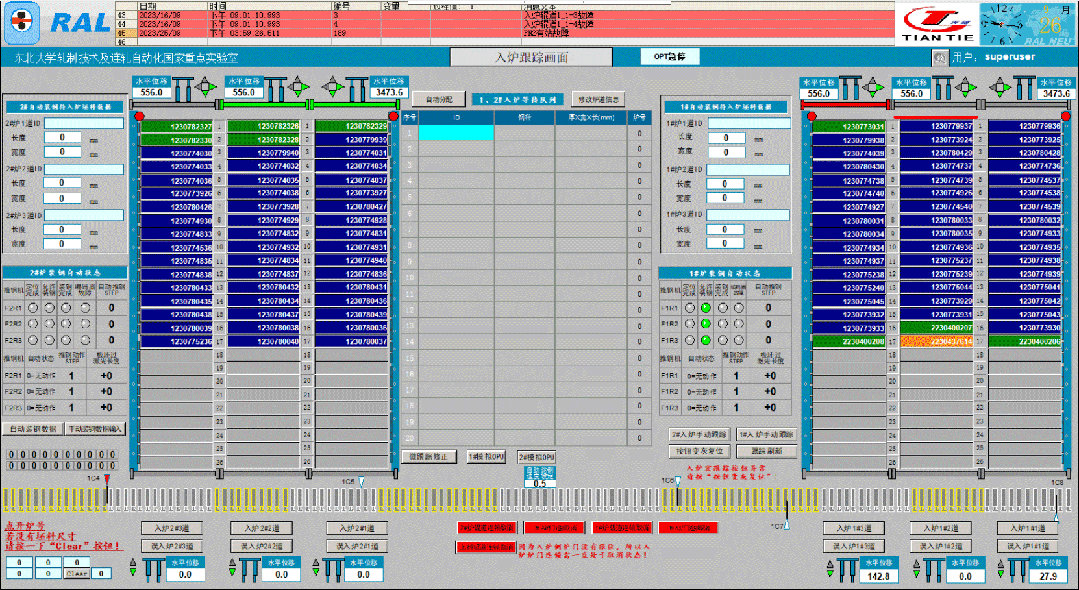Screen dimensions: 1079x590
Task: Click pusher icon next to leftmost 556.0 value
Action: (182, 88)
